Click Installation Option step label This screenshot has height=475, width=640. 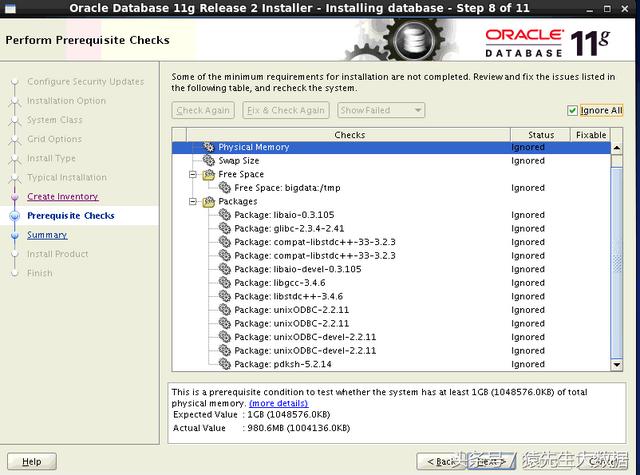click(x=66, y=101)
